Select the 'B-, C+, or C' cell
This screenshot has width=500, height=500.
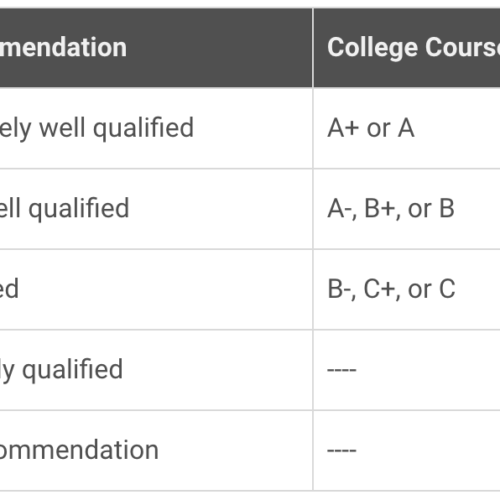click(x=407, y=289)
